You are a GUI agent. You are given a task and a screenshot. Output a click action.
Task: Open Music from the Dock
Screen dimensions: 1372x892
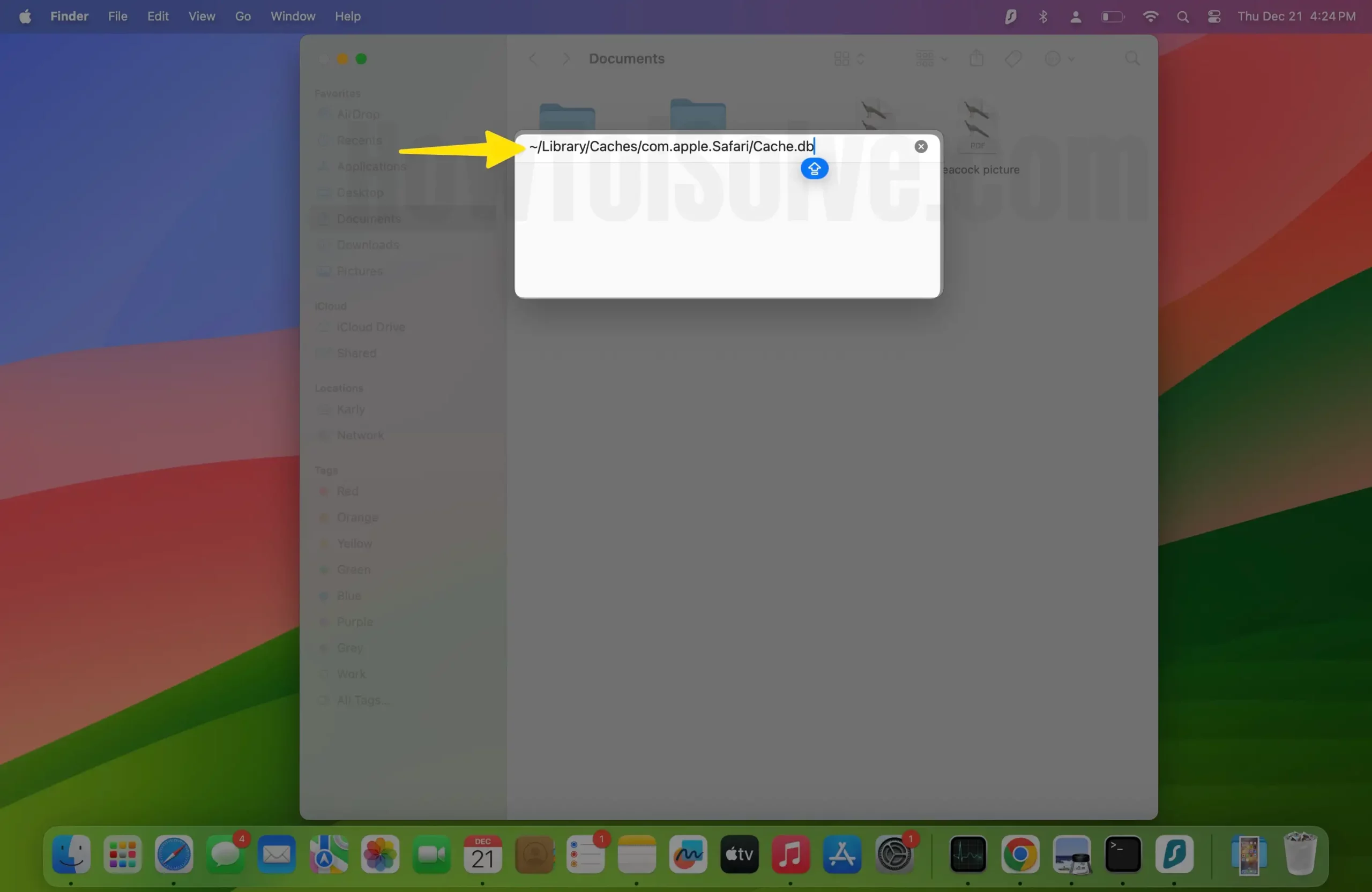click(x=791, y=854)
